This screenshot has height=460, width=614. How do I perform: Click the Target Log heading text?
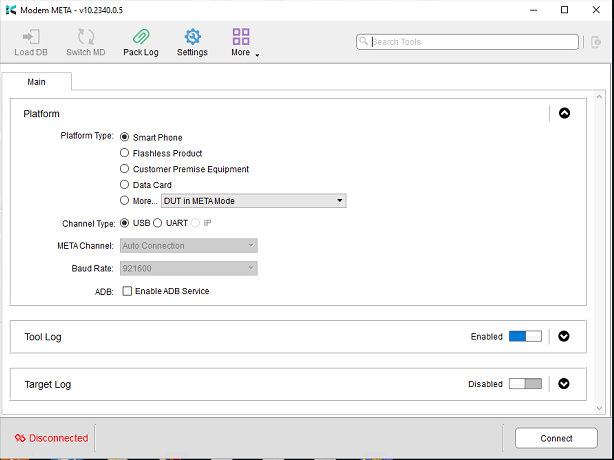click(x=48, y=384)
